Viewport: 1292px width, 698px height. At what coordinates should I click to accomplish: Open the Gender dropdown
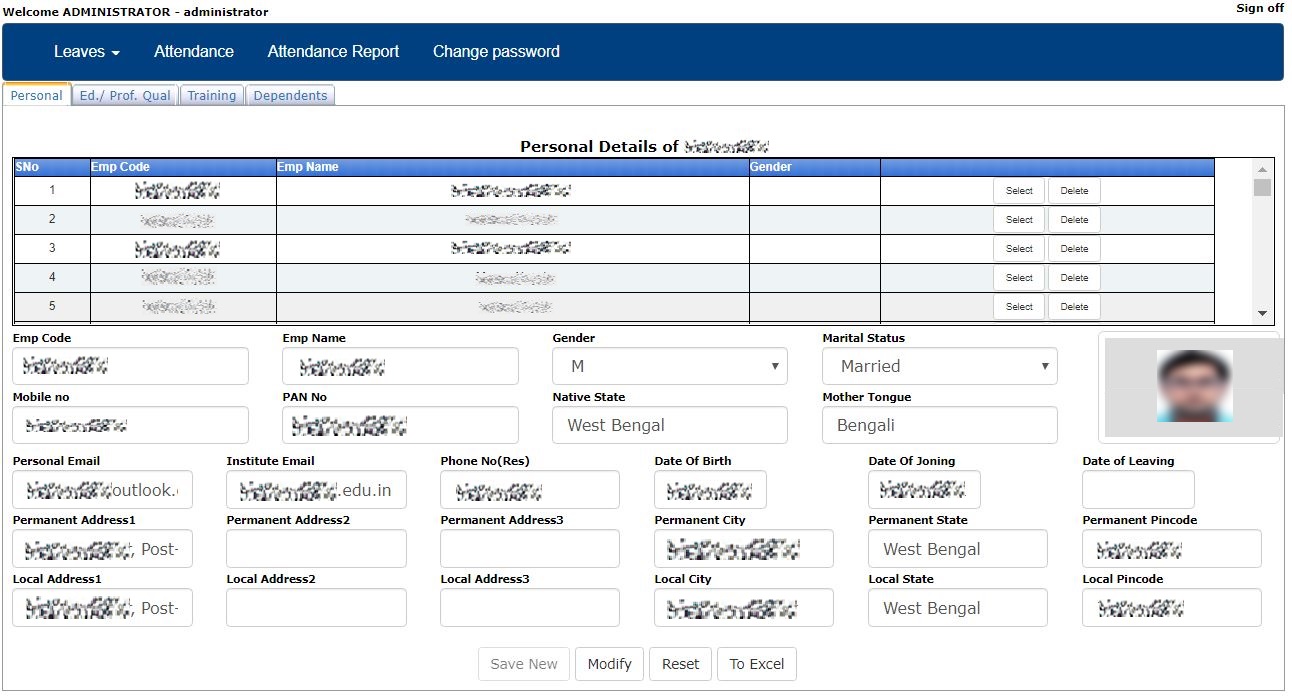tap(670, 366)
